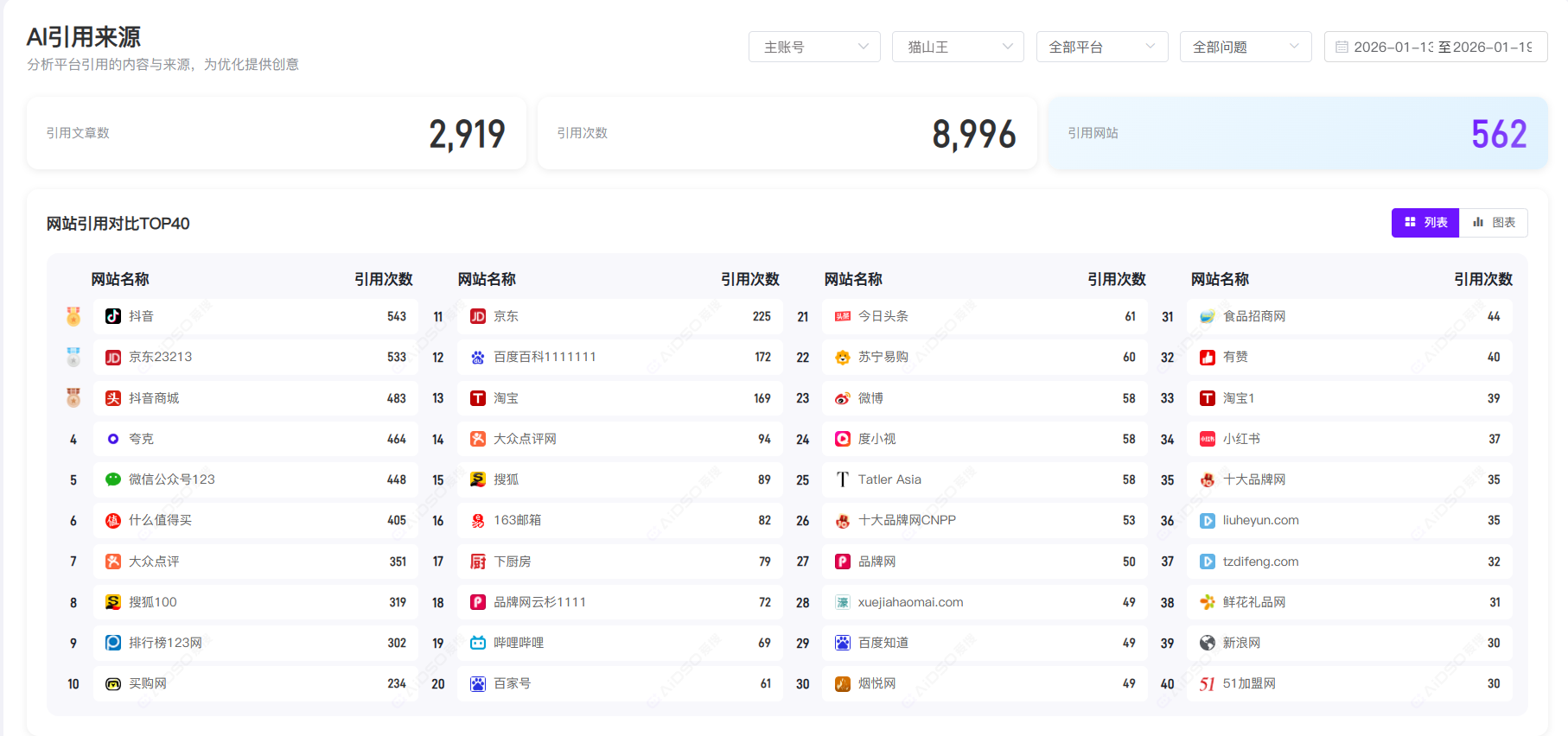The width and height of the screenshot is (1568, 736).
Task: Select the 引用网站 562 stat card
Action: click(x=1297, y=133)
